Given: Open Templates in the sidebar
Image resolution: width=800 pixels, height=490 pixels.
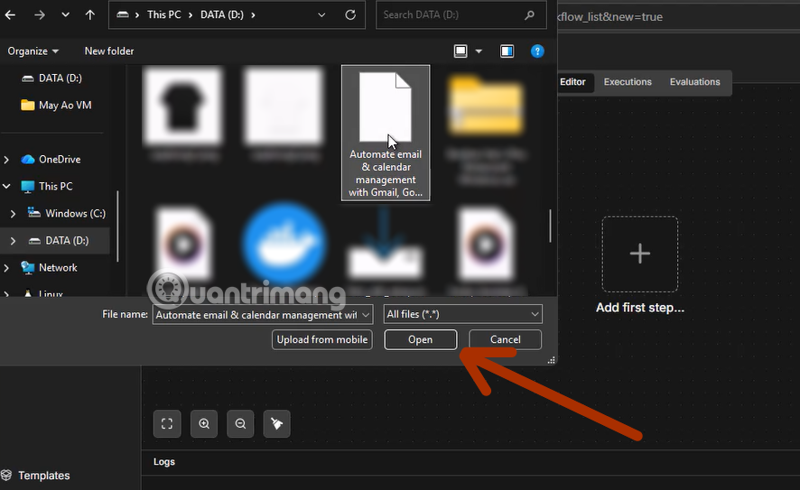Looking at the screenshot, I should click(35, 476).
